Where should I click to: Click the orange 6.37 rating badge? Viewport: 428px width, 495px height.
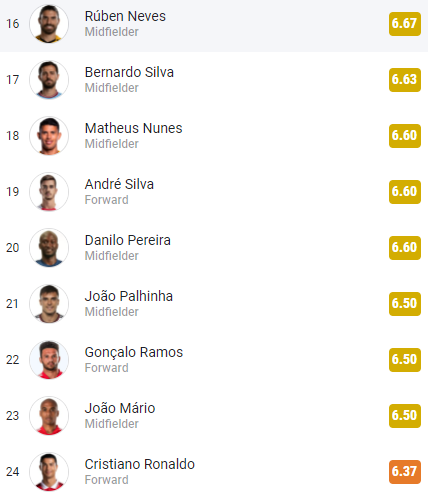405,472
